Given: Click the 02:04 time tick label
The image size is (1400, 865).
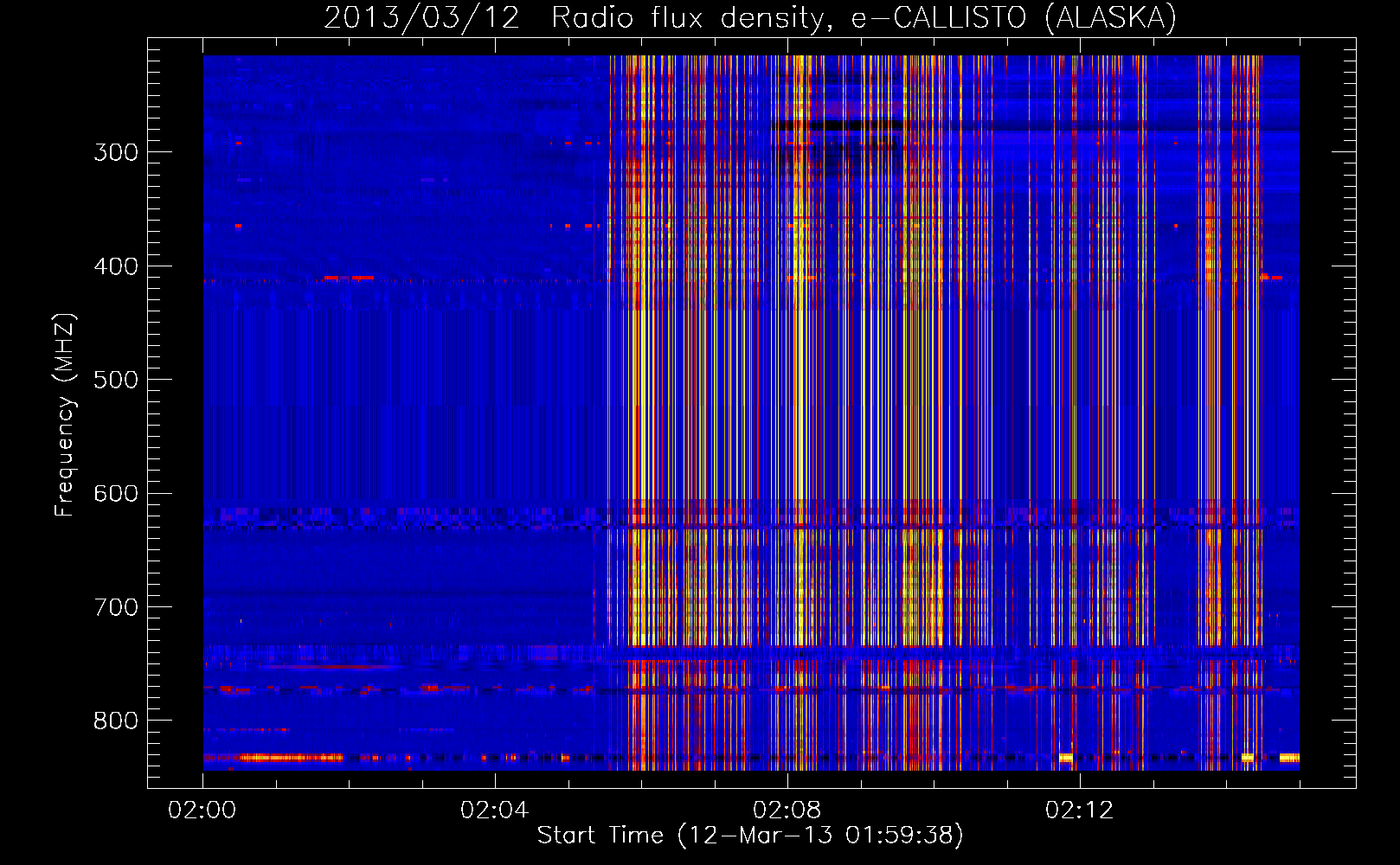Looking at the screenshot, I should (494, 810).
